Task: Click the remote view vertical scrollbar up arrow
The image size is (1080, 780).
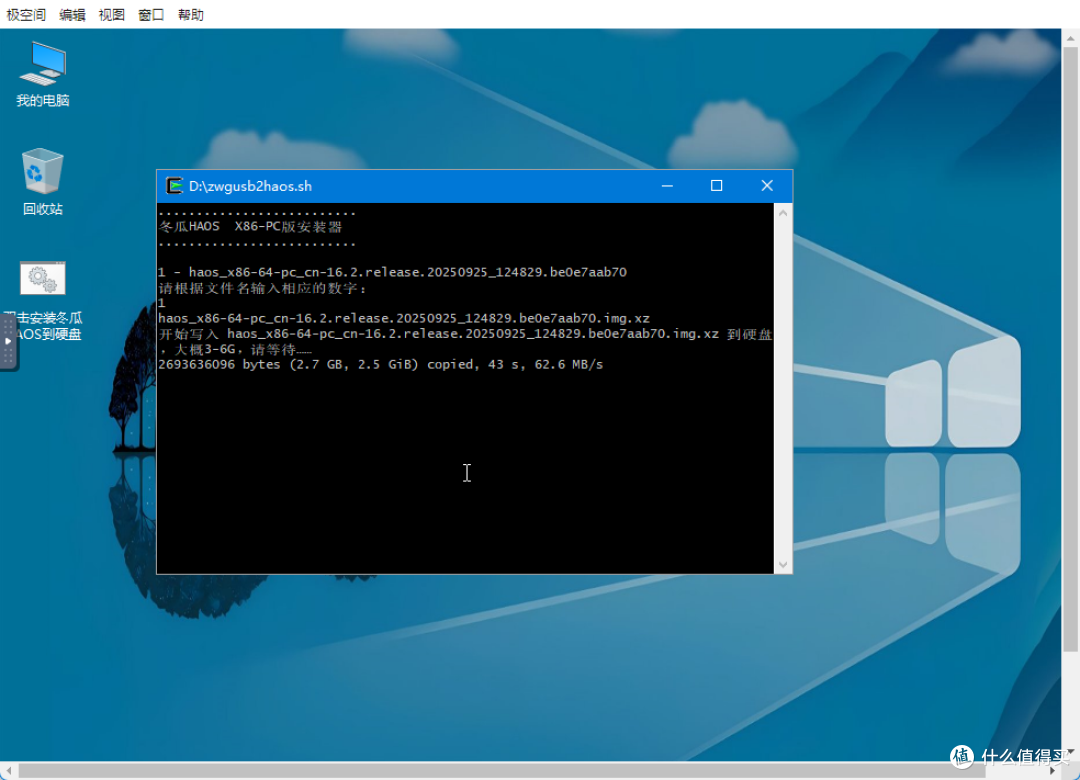Action: click(x=1070, y=38)
